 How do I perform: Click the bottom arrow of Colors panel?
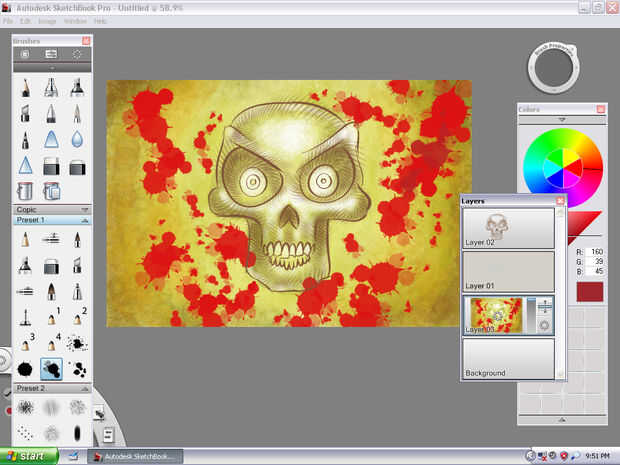(562, 420)
